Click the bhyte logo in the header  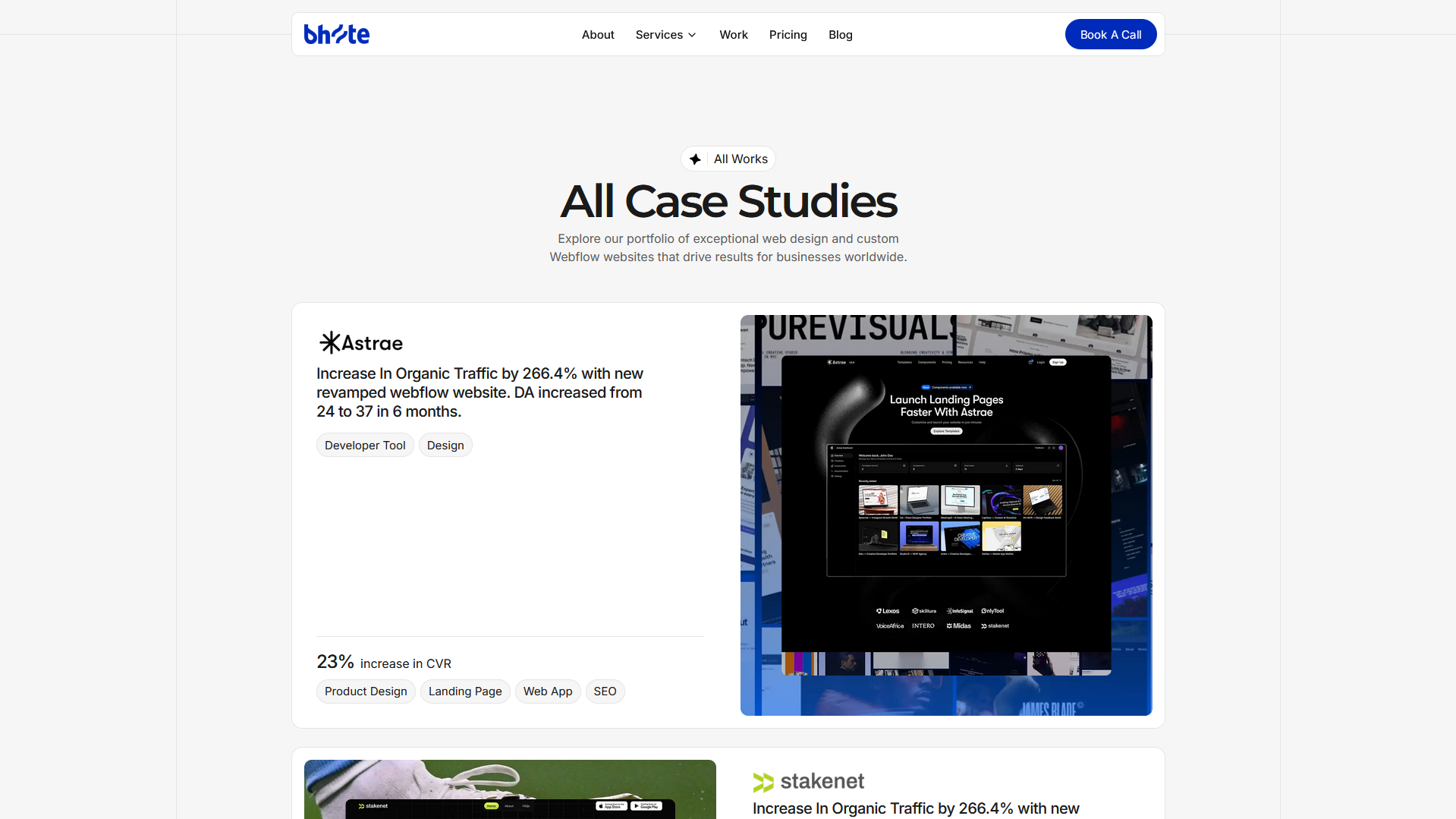[336, 34]
